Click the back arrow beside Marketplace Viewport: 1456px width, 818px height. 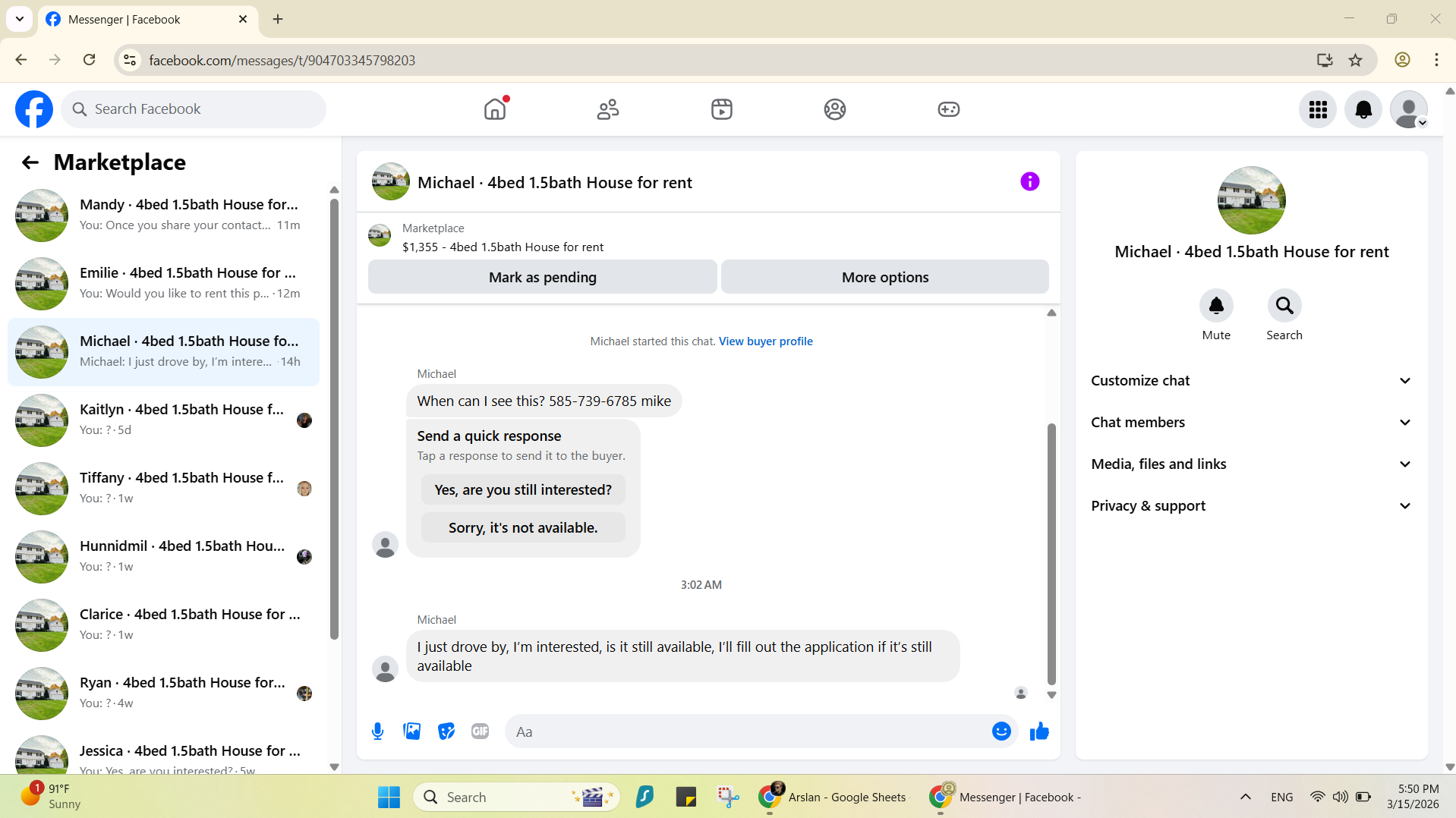(x=30, y=162)
